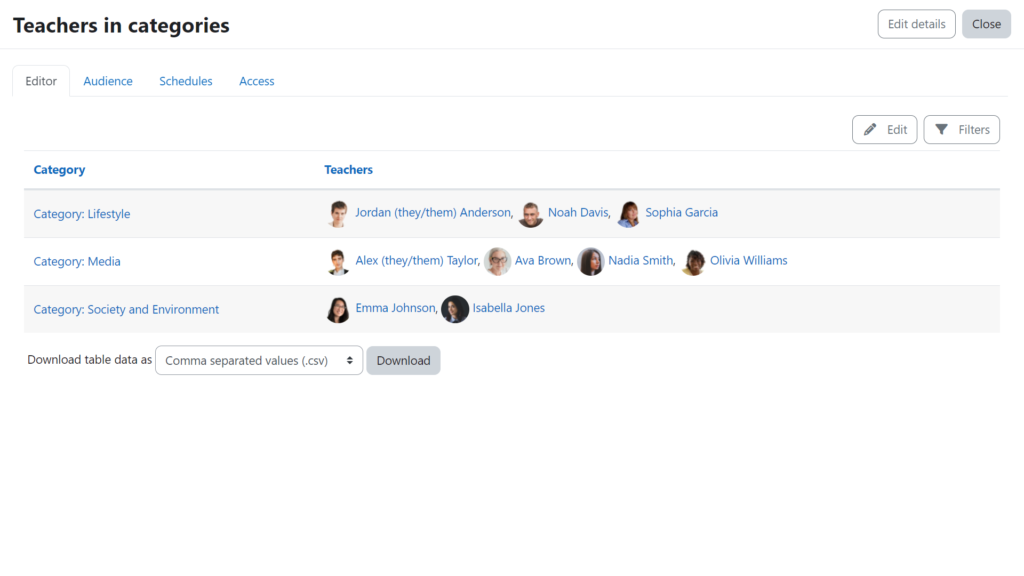
Task: Switch to the Audience tab
Action: coord(108,82)
